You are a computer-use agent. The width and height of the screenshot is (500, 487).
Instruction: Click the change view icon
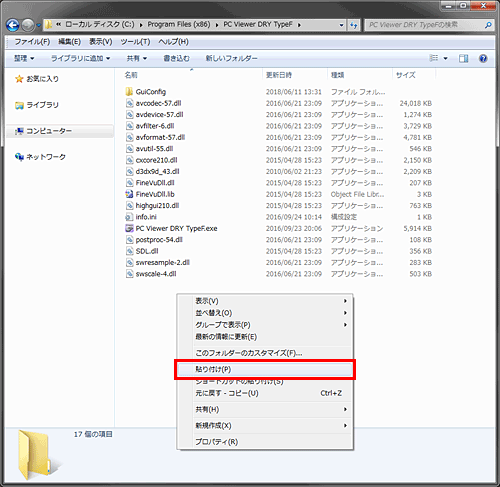point(434,58)
